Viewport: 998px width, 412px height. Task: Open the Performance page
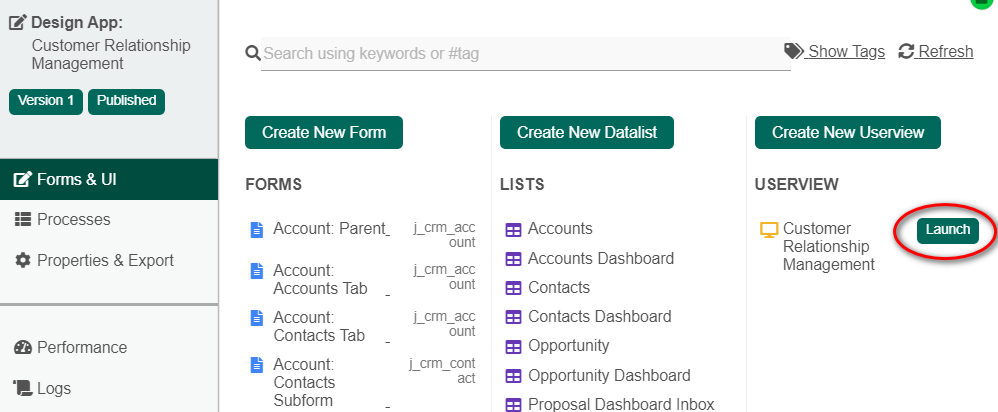pyautogui.click(x=82, y=347)
